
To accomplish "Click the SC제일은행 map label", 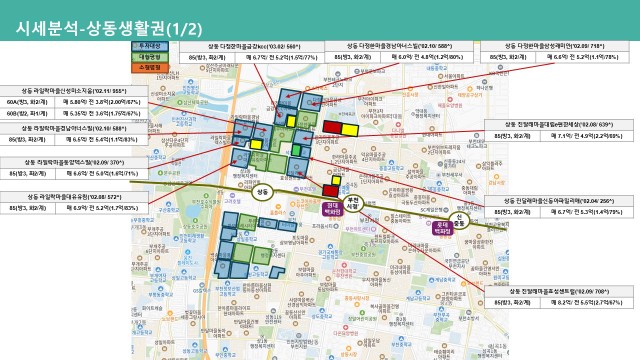I will click(434, 210).
